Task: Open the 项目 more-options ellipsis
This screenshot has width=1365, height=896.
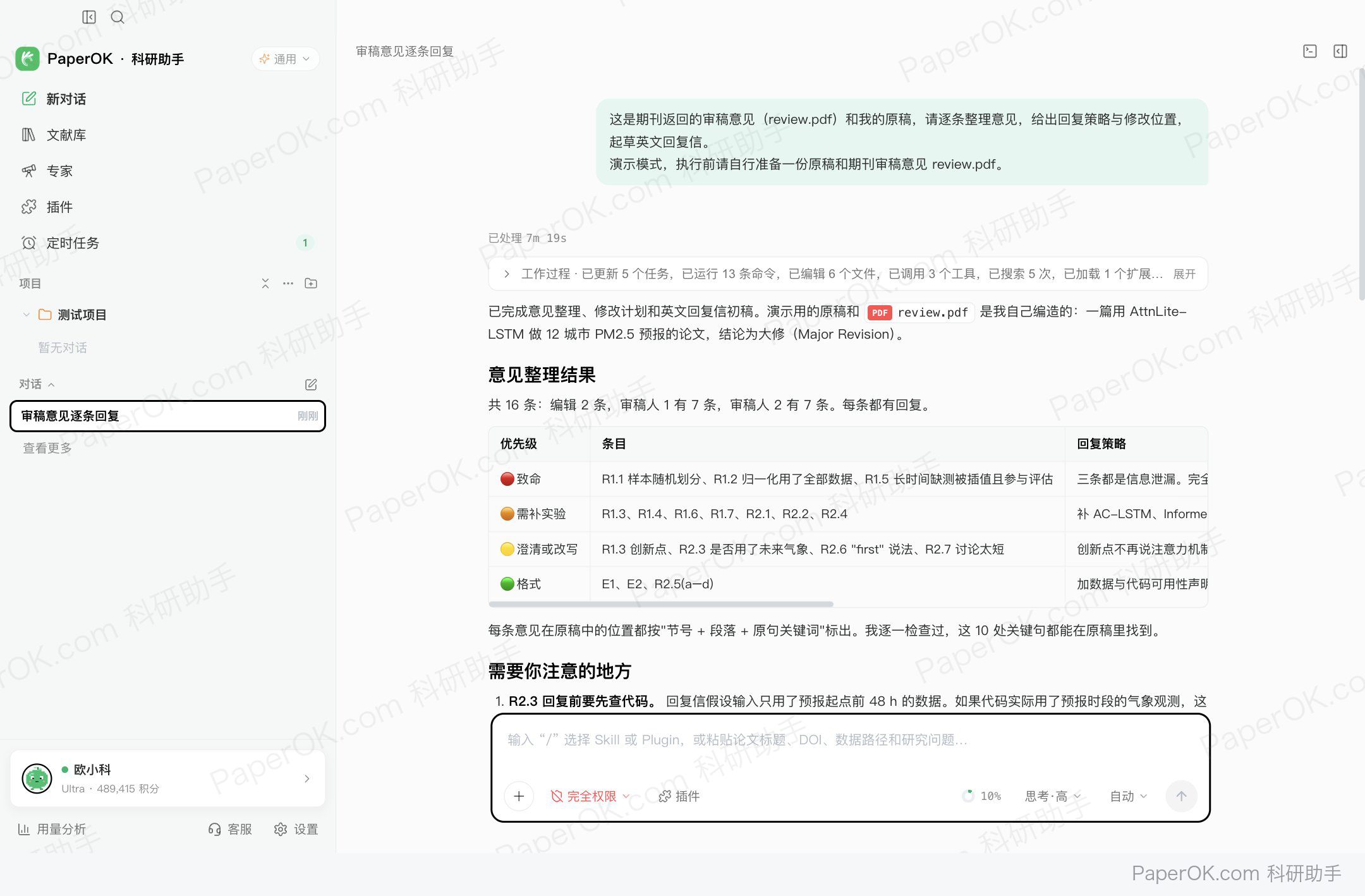Action: [288, 283]
